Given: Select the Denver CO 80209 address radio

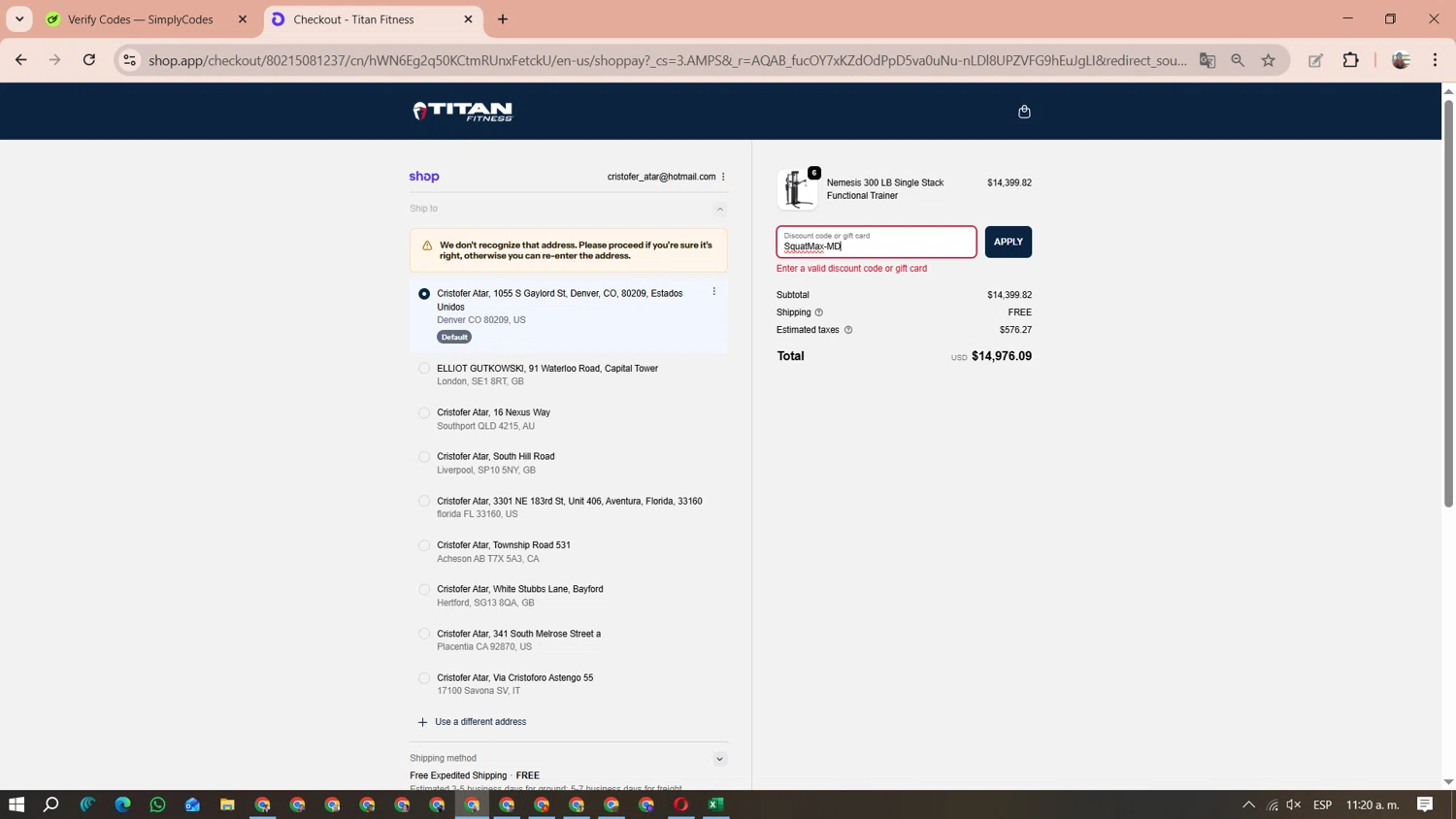Looking at the screenshot, I should pyautogui.click(x=424, y=294).
